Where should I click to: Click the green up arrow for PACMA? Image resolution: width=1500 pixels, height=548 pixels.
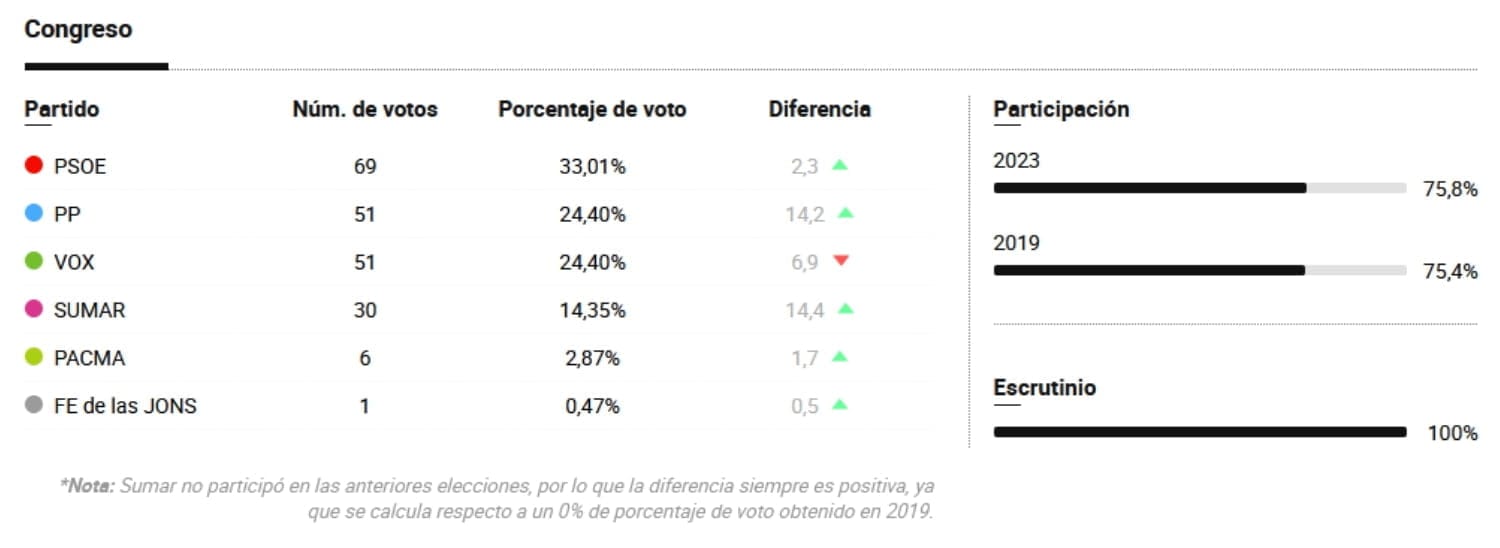(839, 357)
